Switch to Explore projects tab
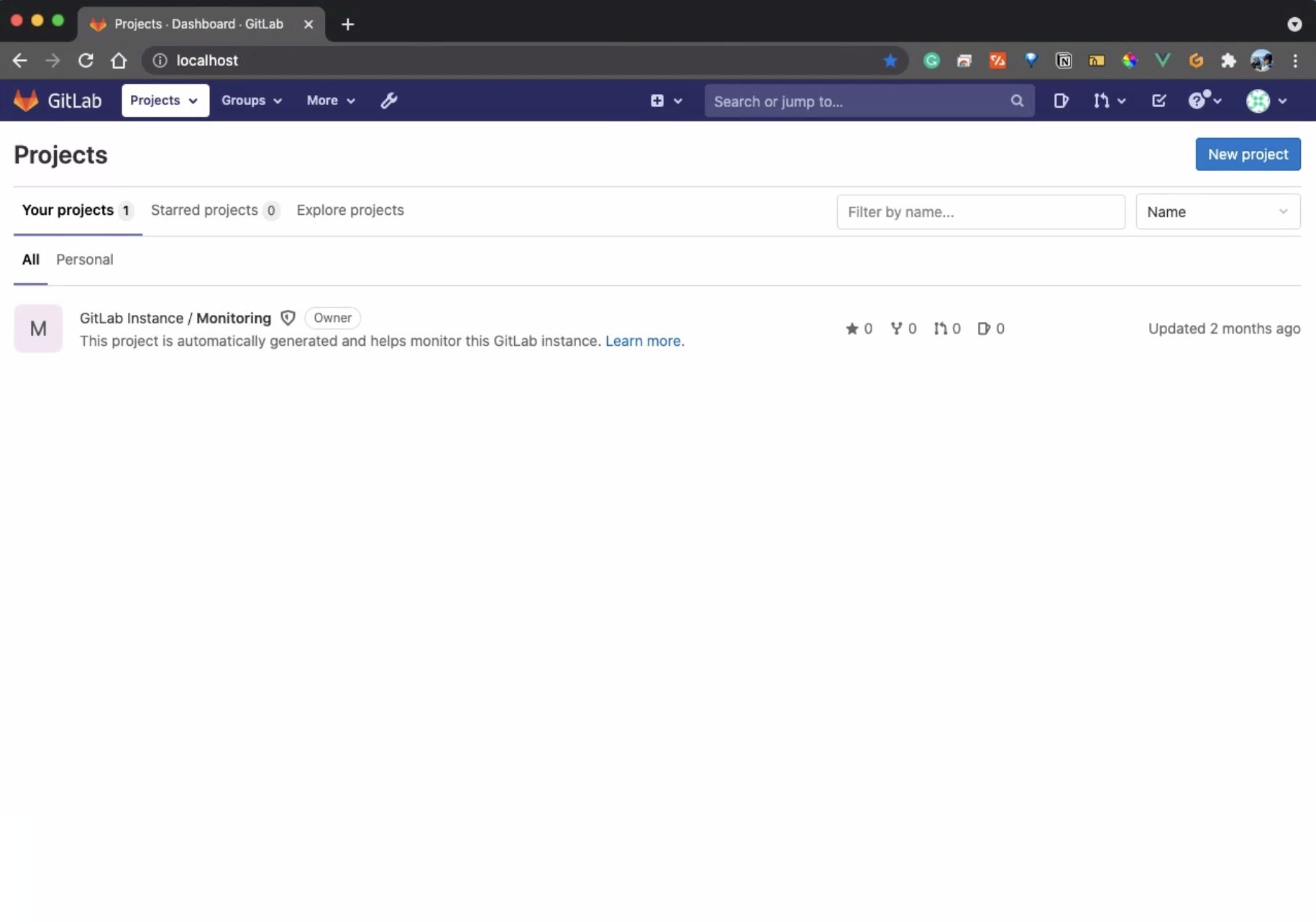This screenshot has height=923, width=1316. pyautogui.click(x=350, y=211)
